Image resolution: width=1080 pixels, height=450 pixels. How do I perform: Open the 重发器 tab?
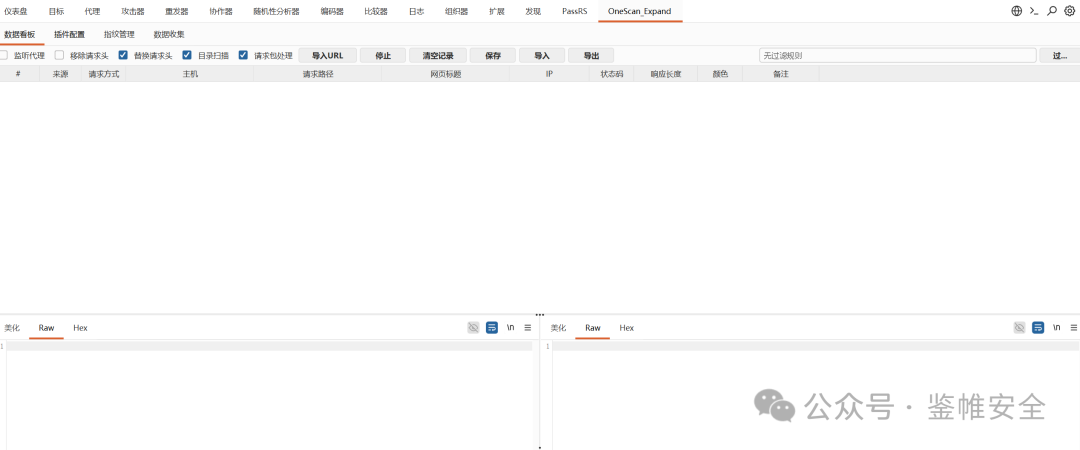(x=176, y=11)
